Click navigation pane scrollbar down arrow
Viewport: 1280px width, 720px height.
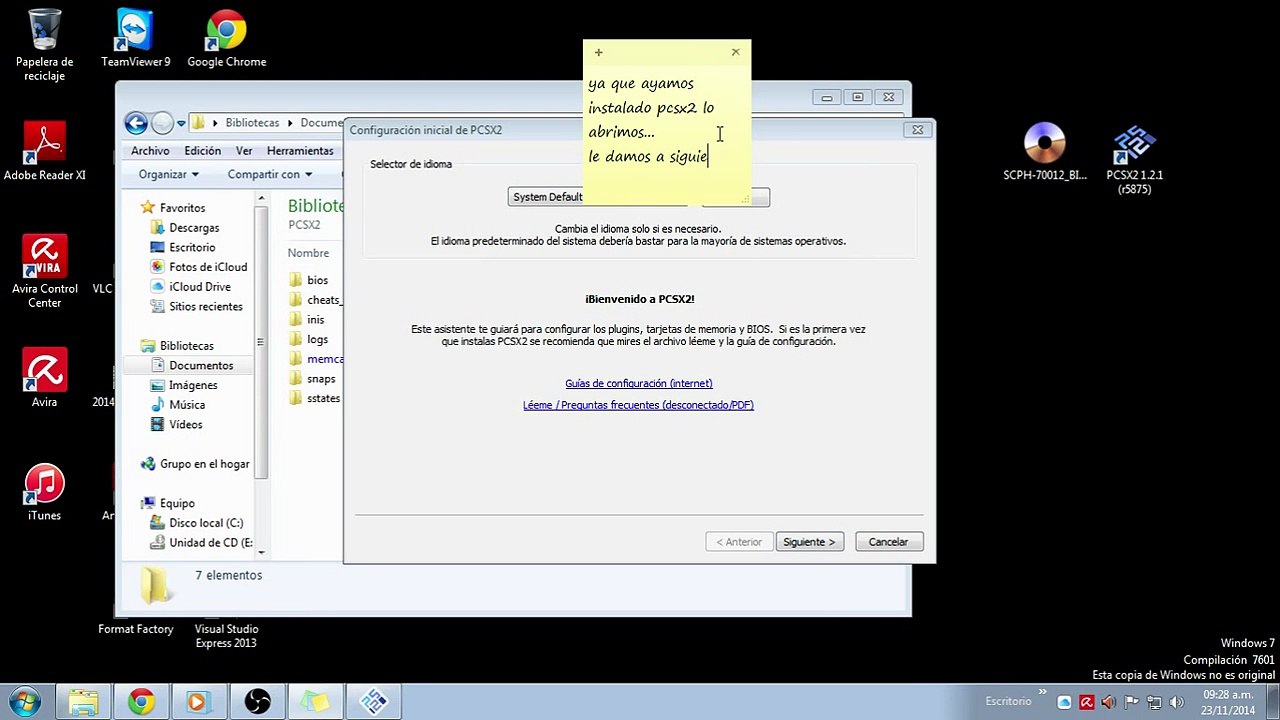(261, 552)
